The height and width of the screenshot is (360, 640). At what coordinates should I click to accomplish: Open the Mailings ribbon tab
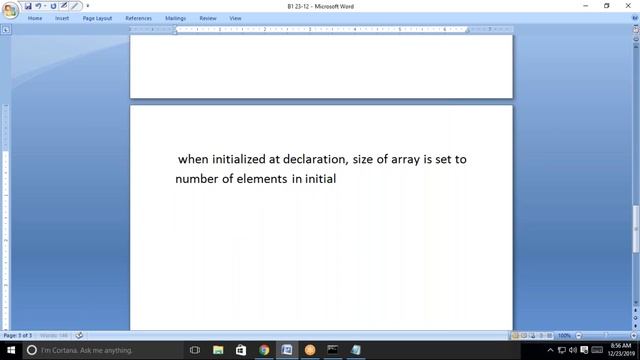pyautogui.click(x=176, y=18)
